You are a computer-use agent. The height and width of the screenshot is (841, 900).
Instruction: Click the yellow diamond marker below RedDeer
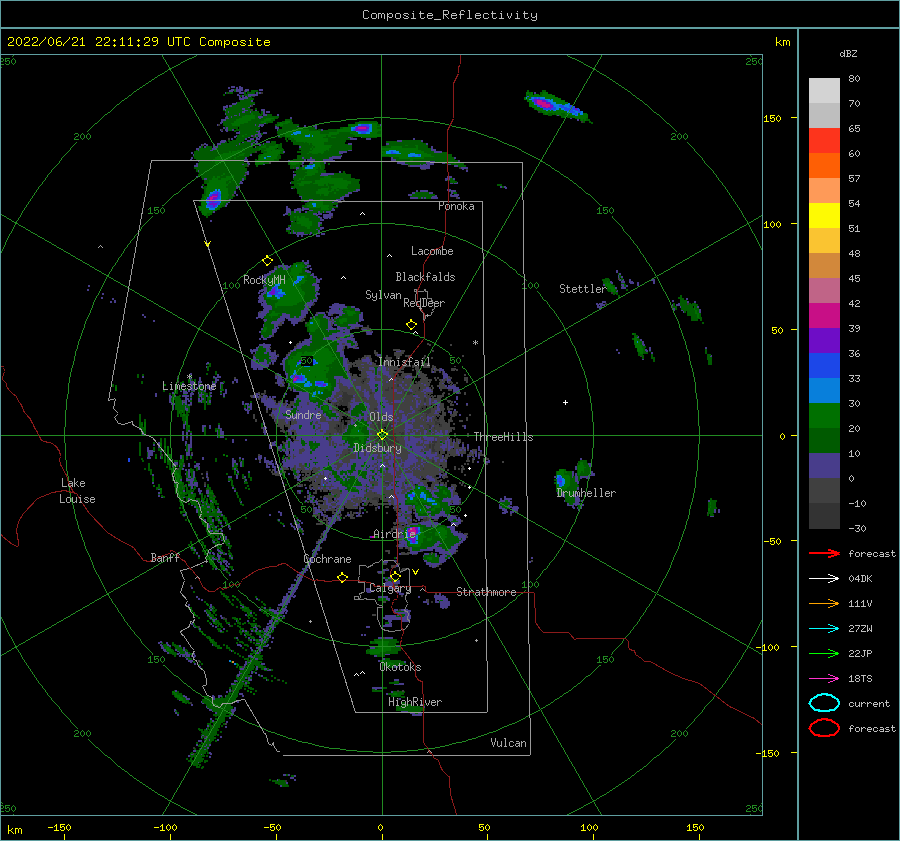coord(412,325)
